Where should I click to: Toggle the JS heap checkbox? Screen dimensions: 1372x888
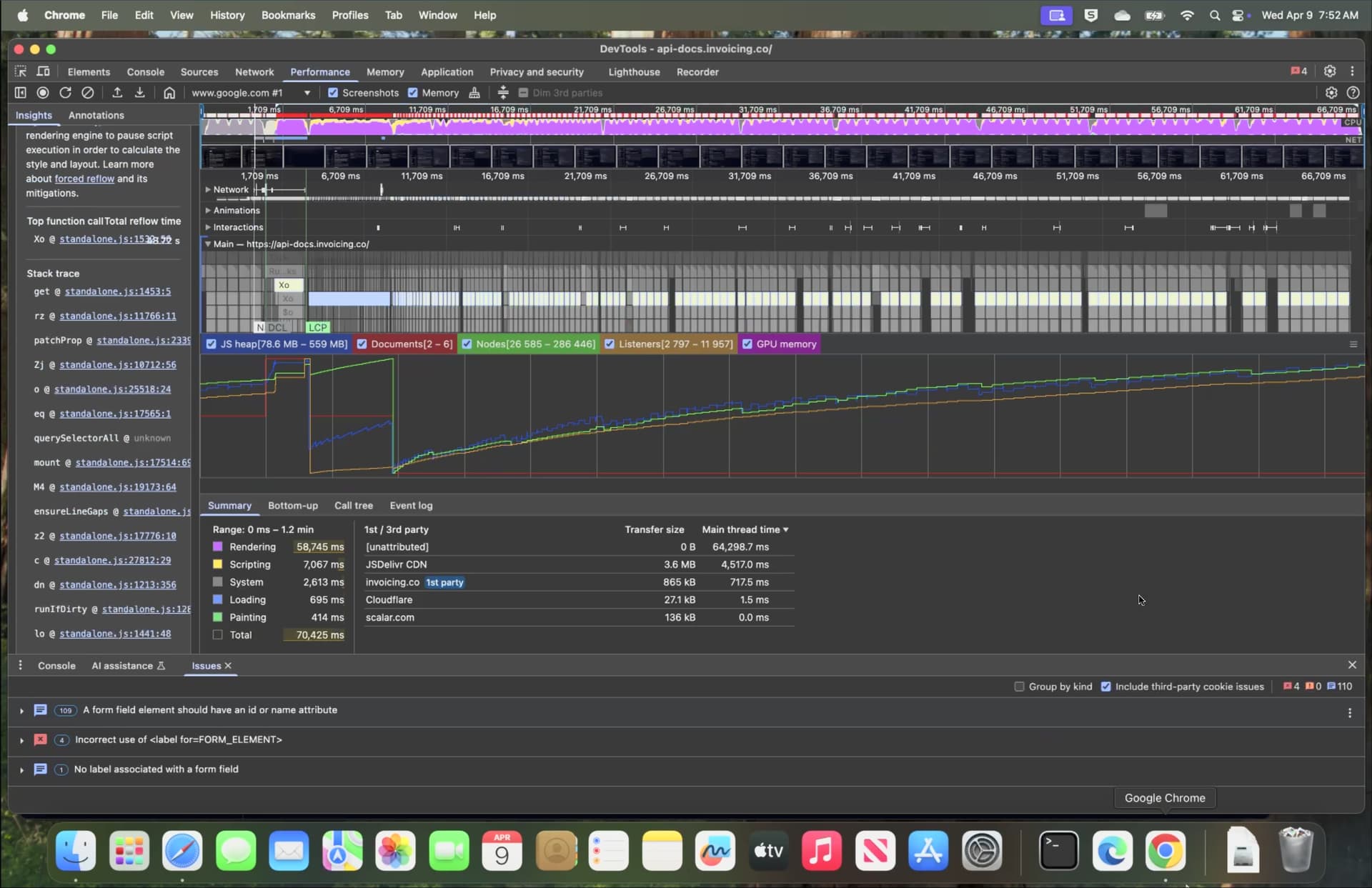pyautogui.click(x=212, y=344)
